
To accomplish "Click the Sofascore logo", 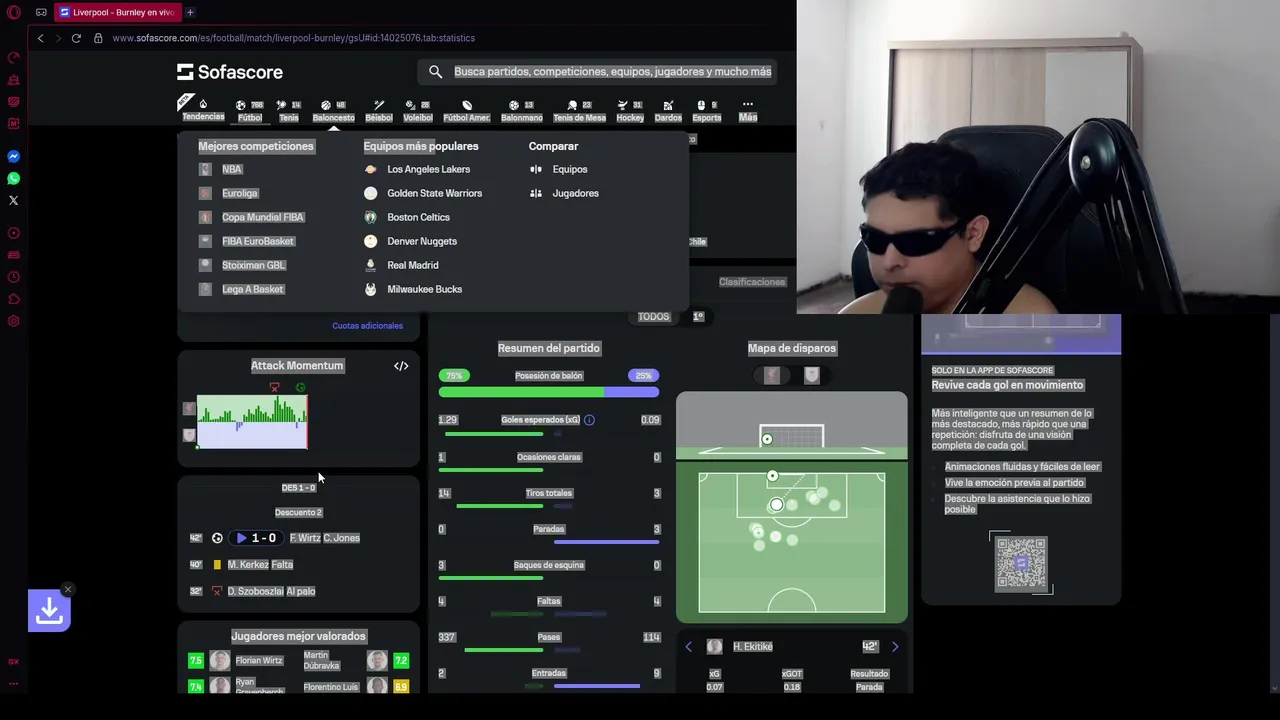I will click(230, 72).
